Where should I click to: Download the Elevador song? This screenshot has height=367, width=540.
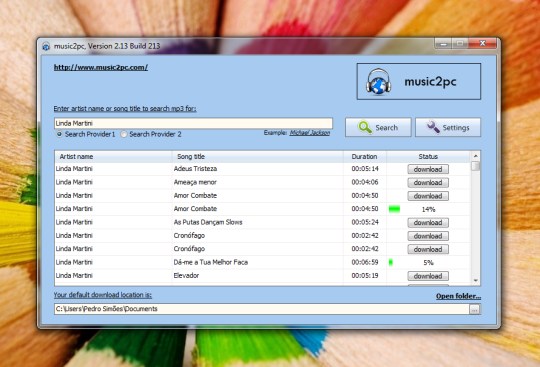click(428, 276)
